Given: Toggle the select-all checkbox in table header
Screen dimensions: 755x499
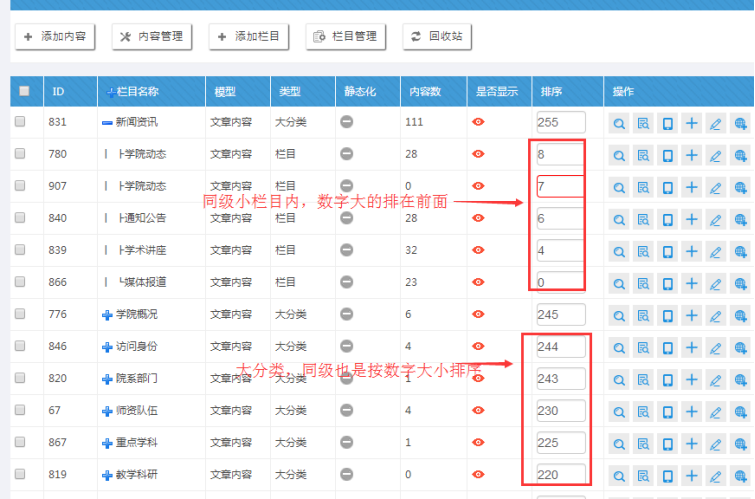Looking at the screenshot, I should click(24, 91).
